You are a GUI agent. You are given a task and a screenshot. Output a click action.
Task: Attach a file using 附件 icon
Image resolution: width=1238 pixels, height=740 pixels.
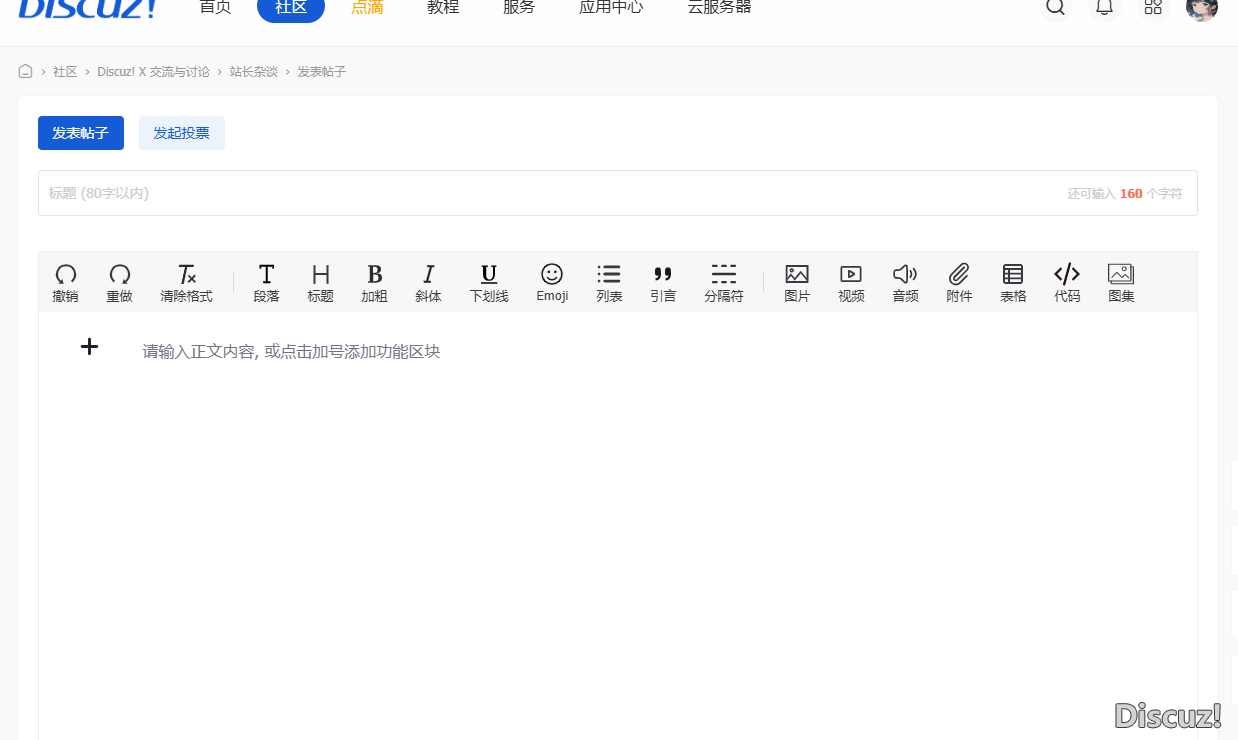pyautogui.click(x=959, y=282)
